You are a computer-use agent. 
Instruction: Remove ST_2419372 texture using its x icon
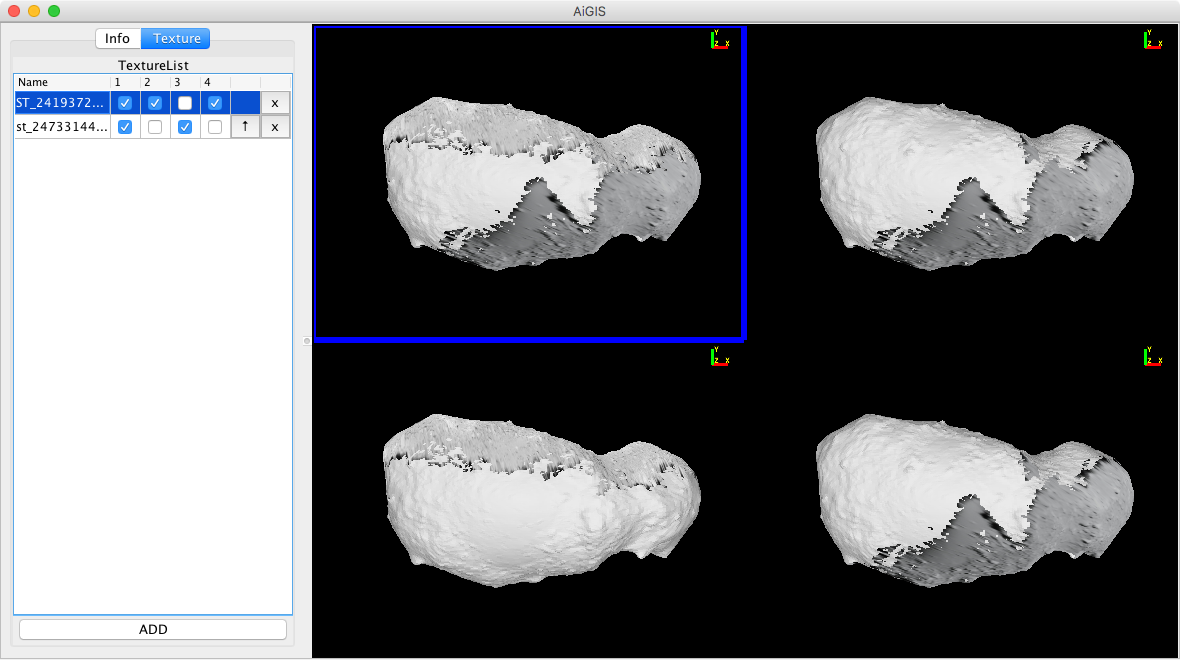tap(275, 102)
